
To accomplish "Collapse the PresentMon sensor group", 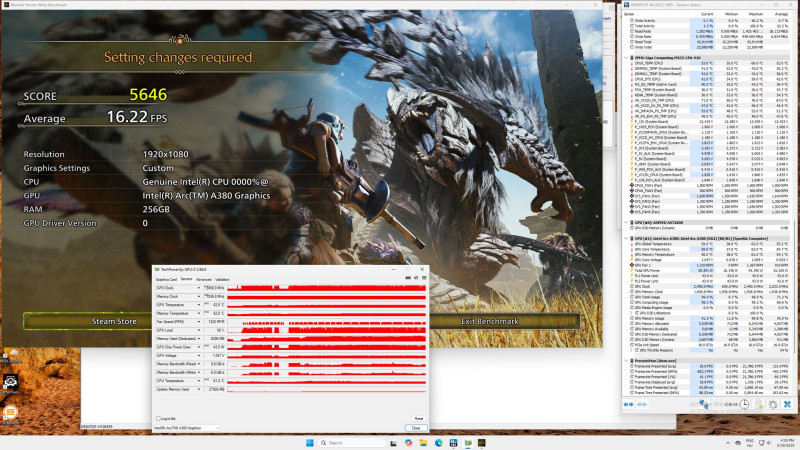I will (627, 361).
